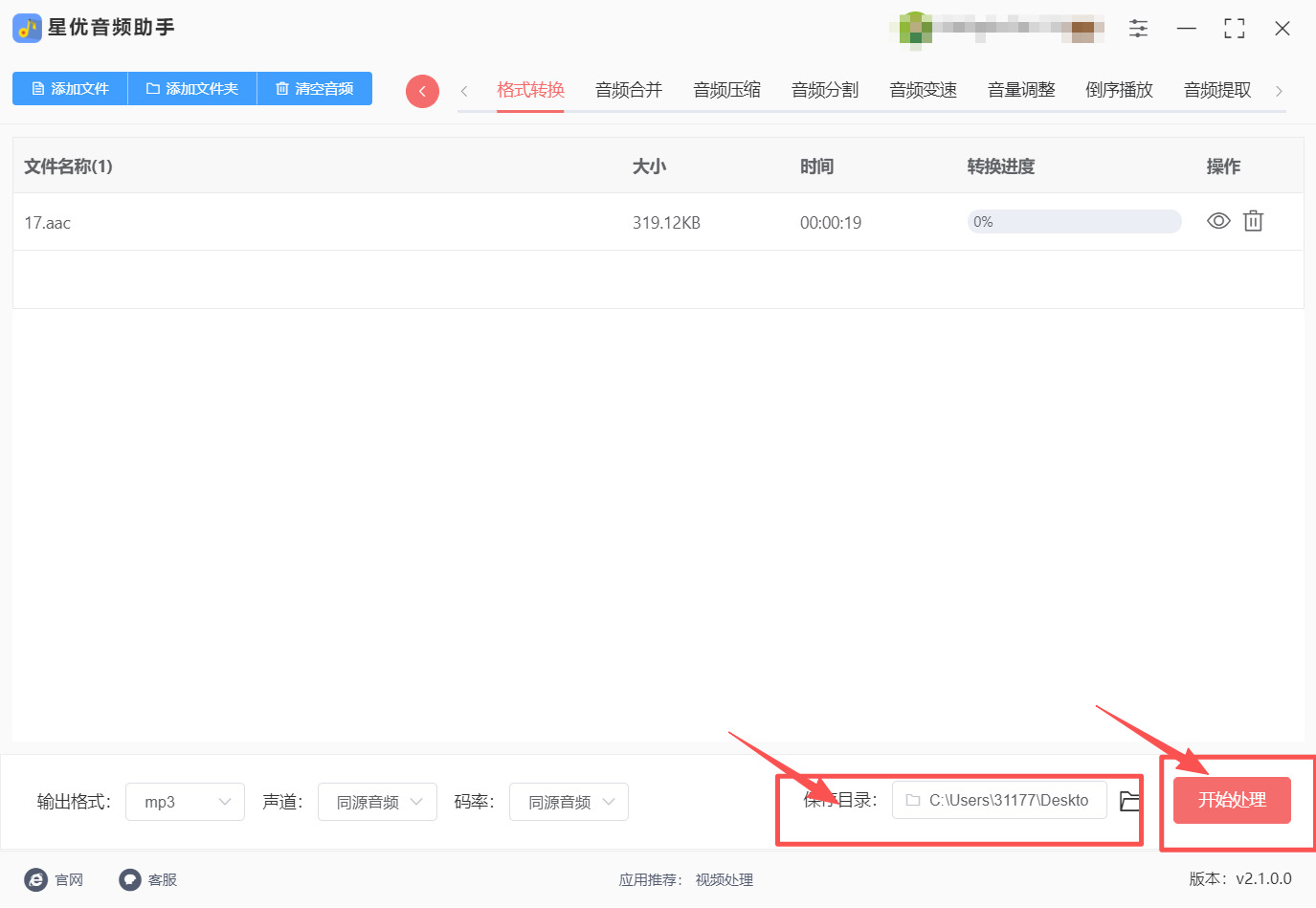Delete 17.aac using the trash icon
Viewport: 1316px width, 908px height.
pos(1253,222)
